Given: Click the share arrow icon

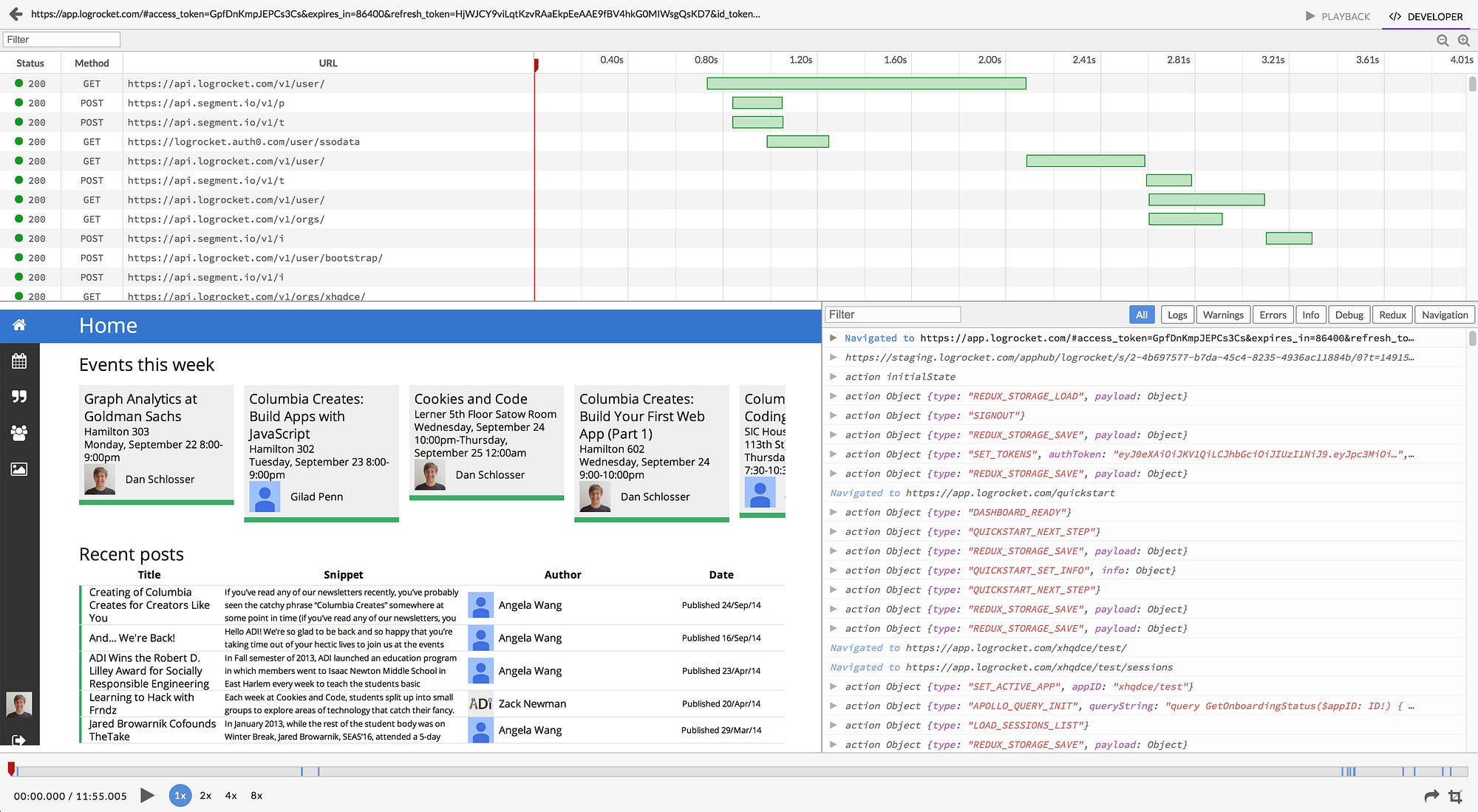Looking at the screenshot, I should click(x=1431, y=796).
